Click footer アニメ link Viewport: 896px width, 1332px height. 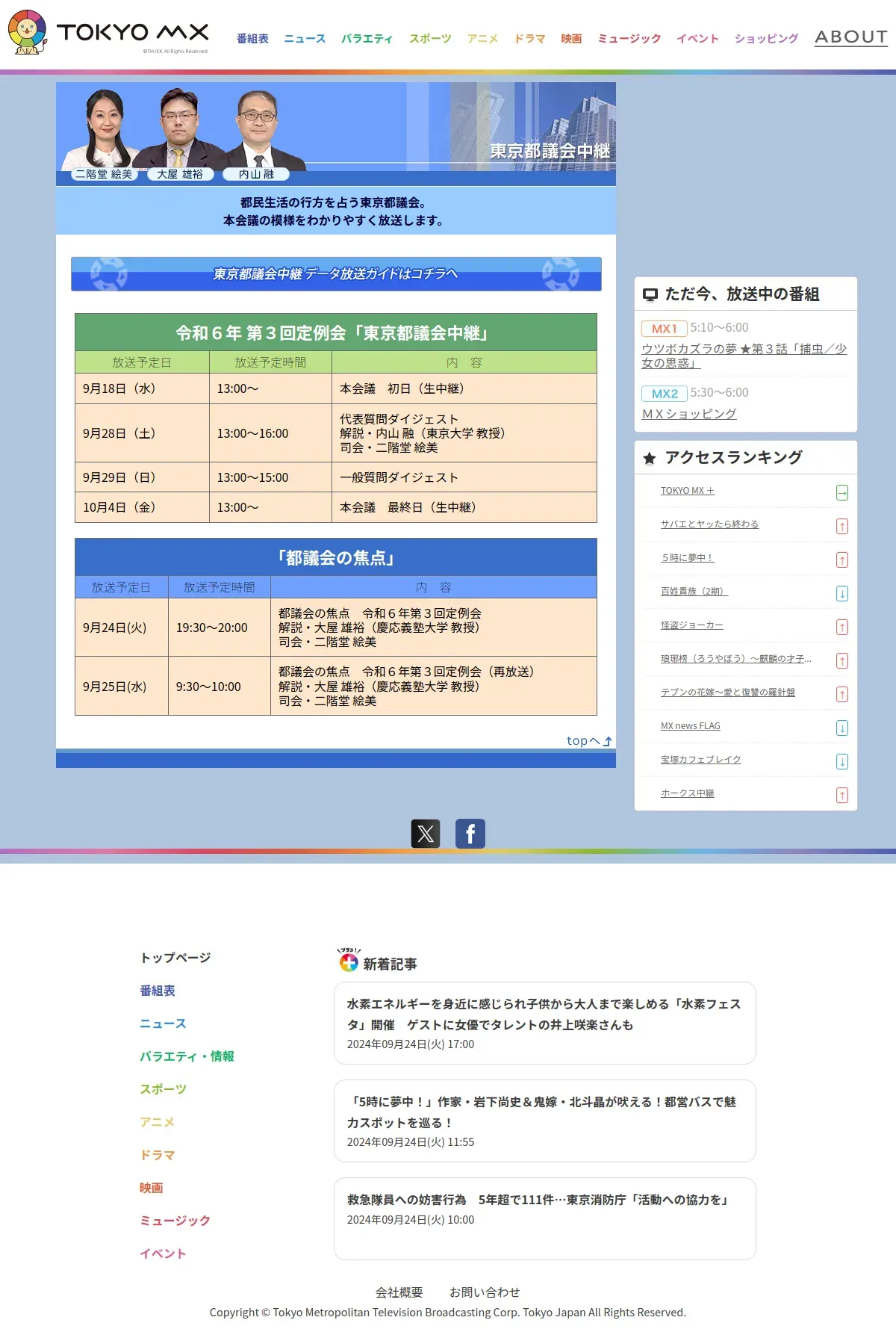coord(157,1122)
